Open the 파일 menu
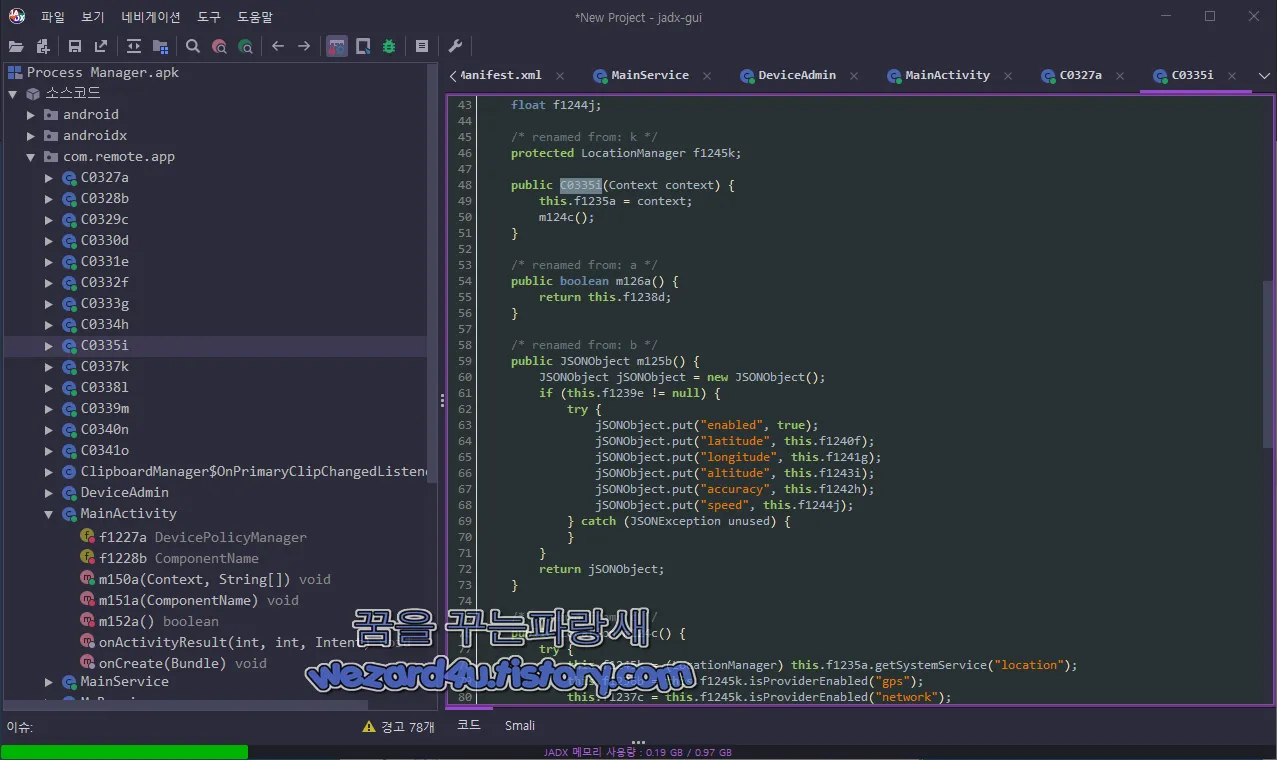 [x=53, y=17]
